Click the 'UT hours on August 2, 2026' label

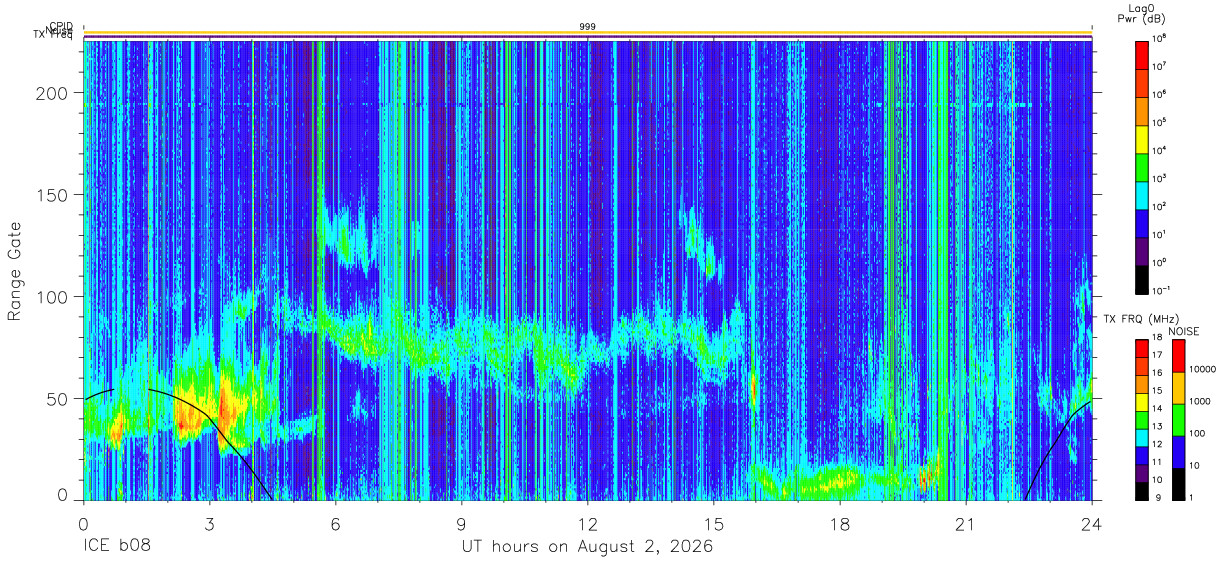587,547
